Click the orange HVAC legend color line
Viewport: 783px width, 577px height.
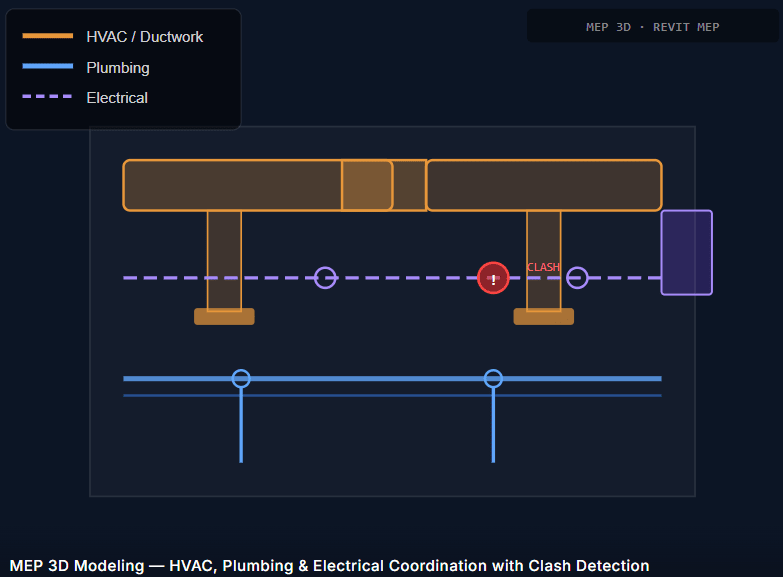coord(47,36)
